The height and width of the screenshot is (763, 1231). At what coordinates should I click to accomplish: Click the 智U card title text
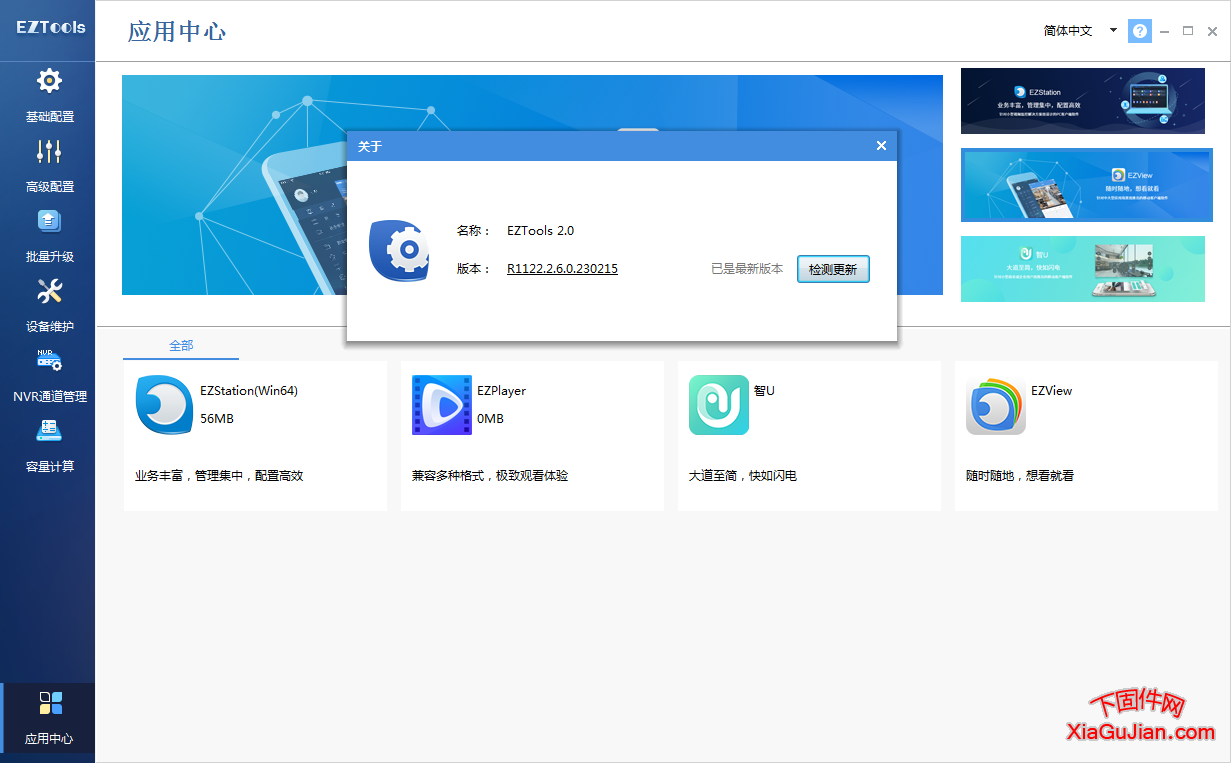pyautogui.click(x=764, y=391)
